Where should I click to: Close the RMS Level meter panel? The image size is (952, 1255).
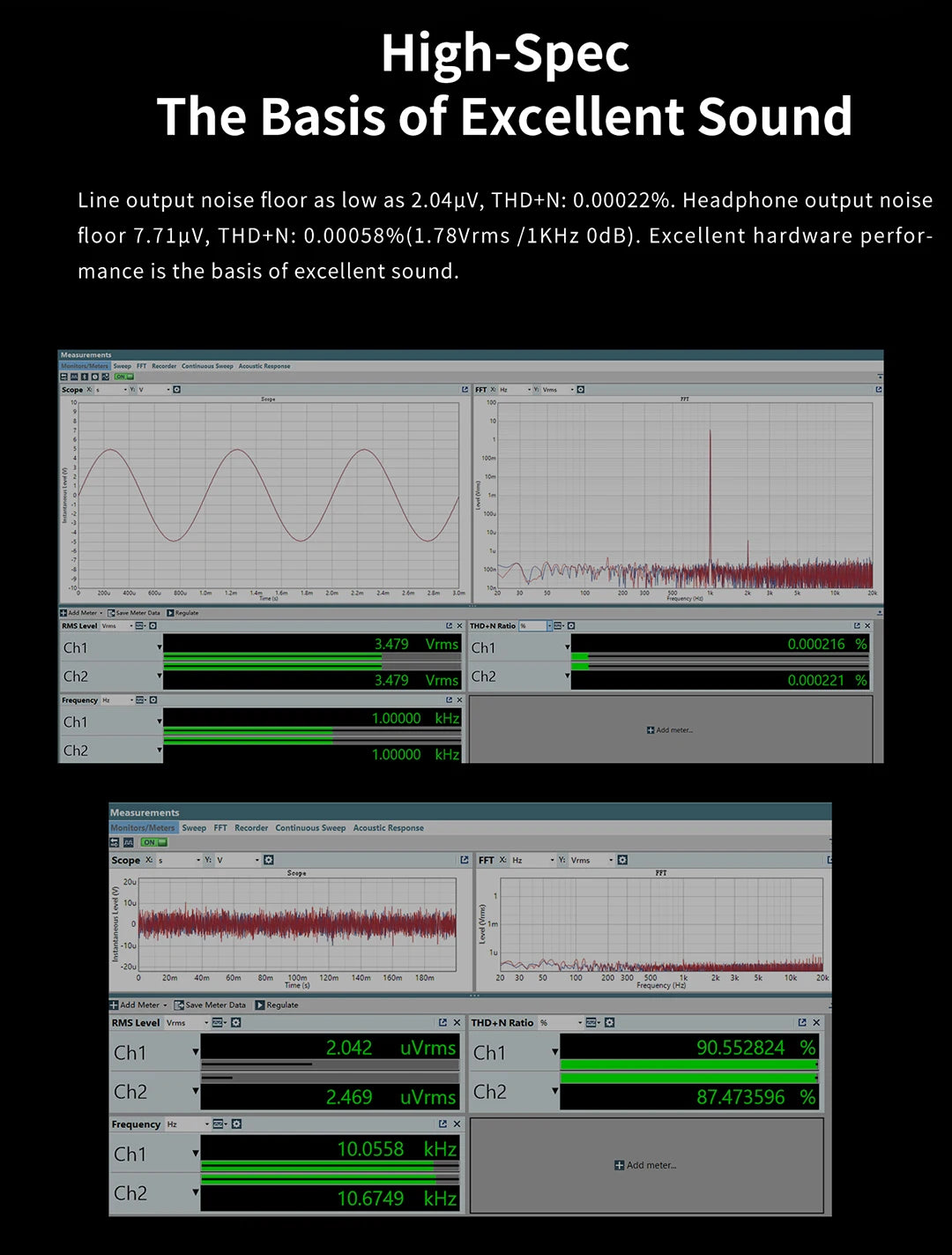tap(459, 626)
